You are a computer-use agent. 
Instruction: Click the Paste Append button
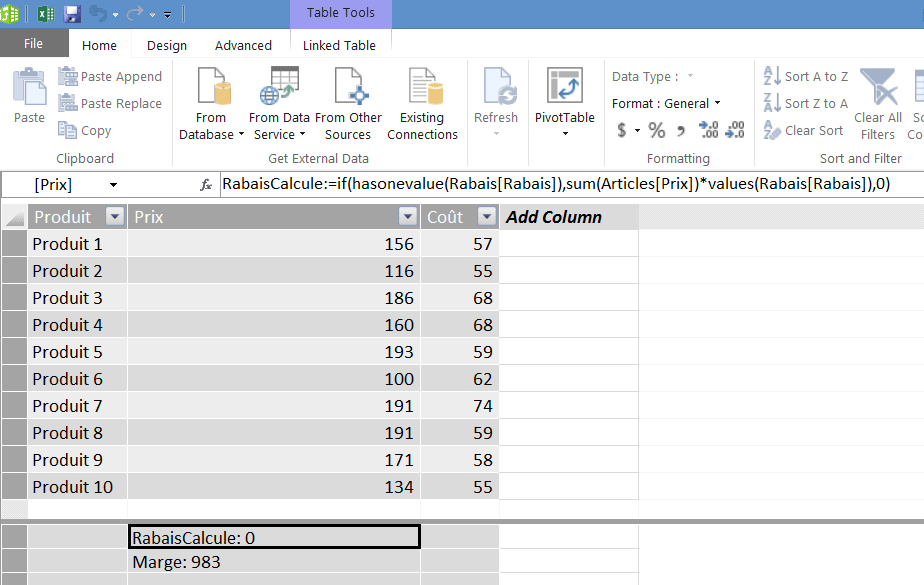[110, 76]
